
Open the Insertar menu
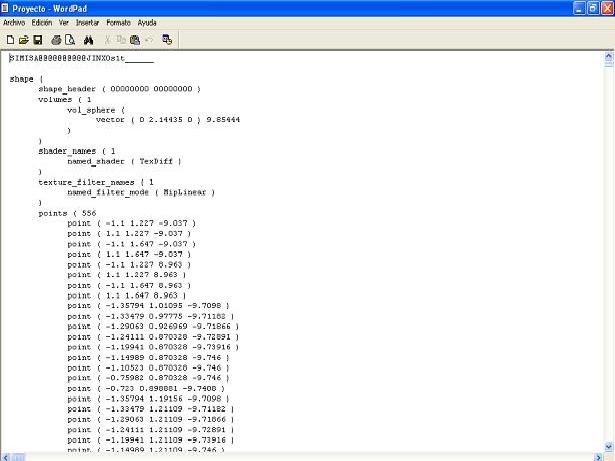[x=88, y=21]
